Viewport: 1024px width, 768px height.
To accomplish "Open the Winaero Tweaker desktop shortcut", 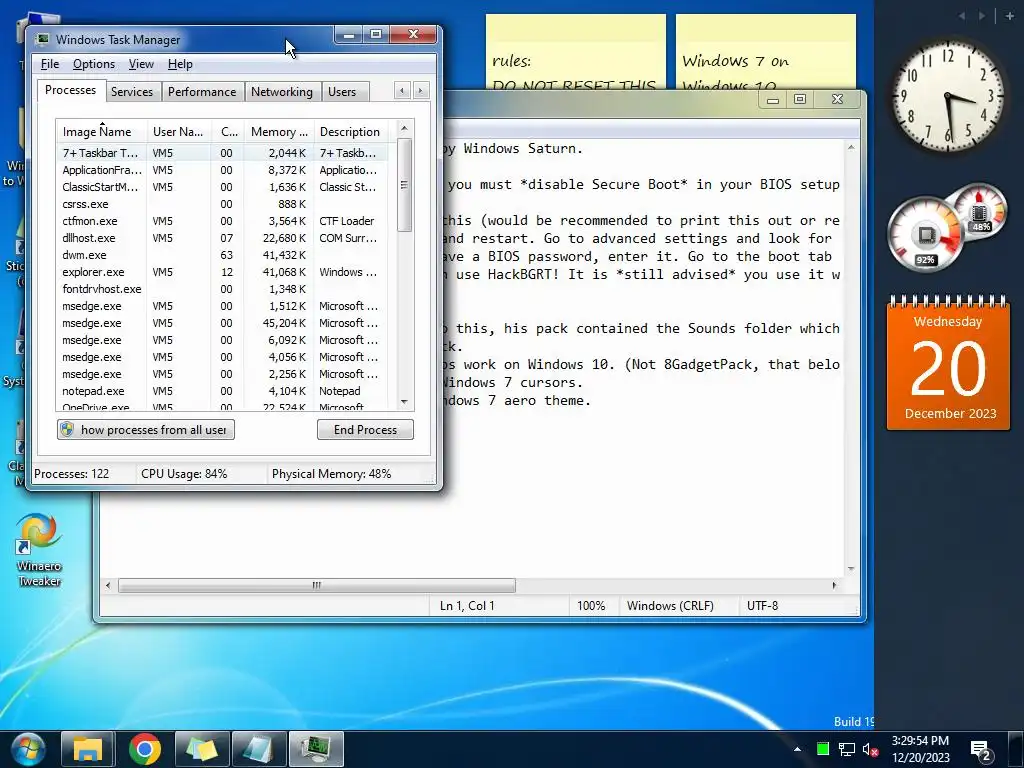I will 39,550.
